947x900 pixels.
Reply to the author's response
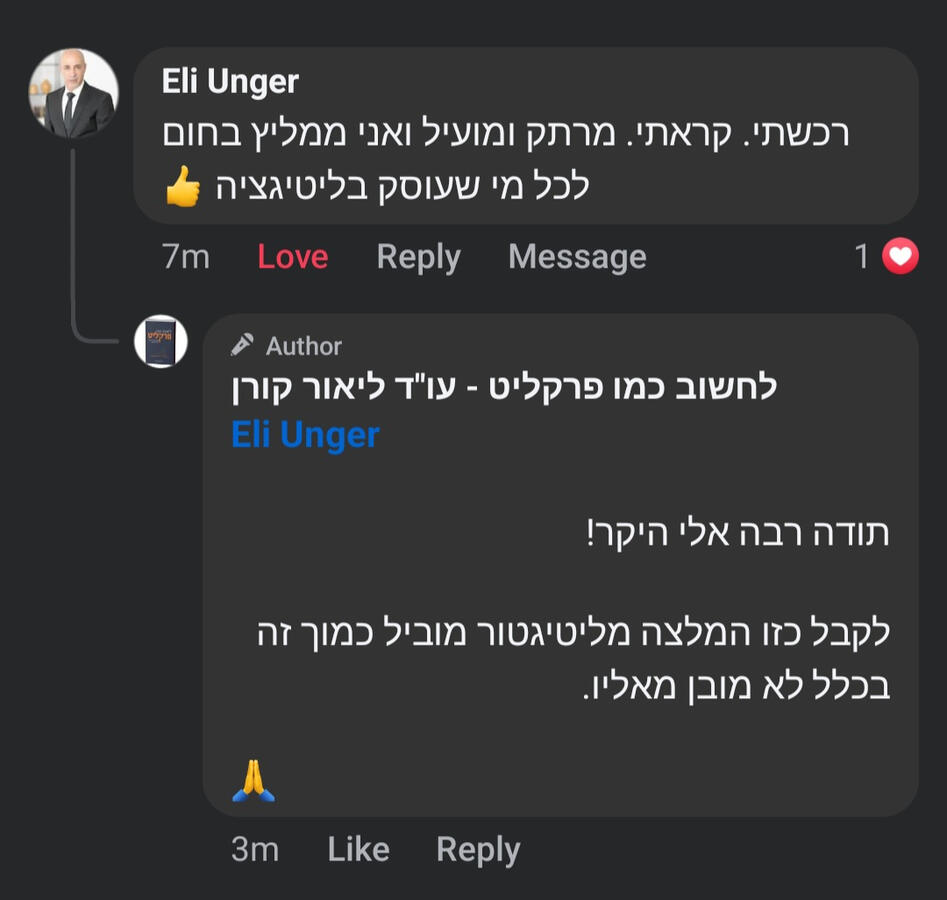pos(478,849)
